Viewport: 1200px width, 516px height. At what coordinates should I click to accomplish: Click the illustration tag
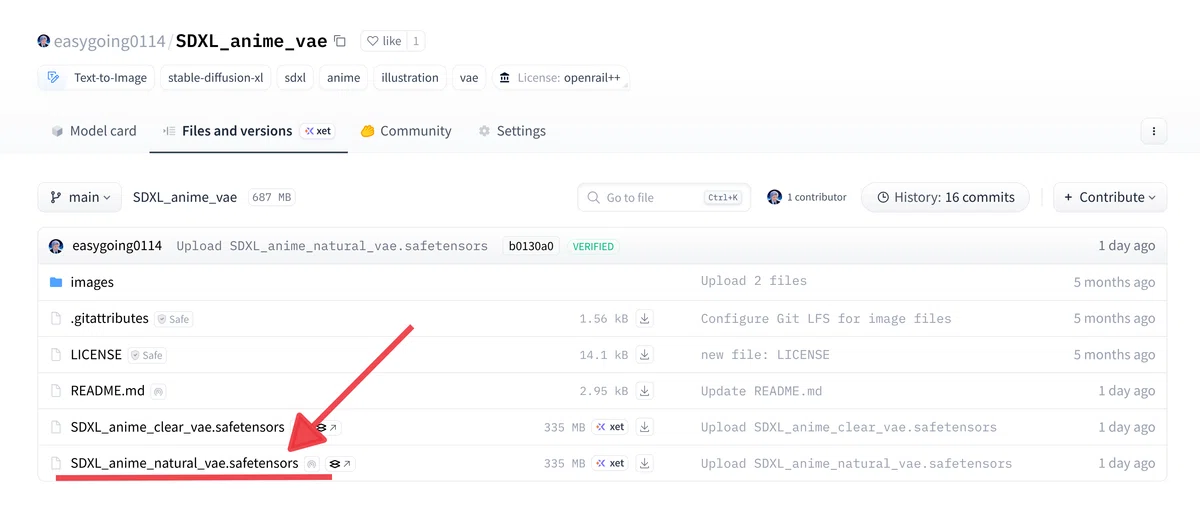[x=410, y=78]
